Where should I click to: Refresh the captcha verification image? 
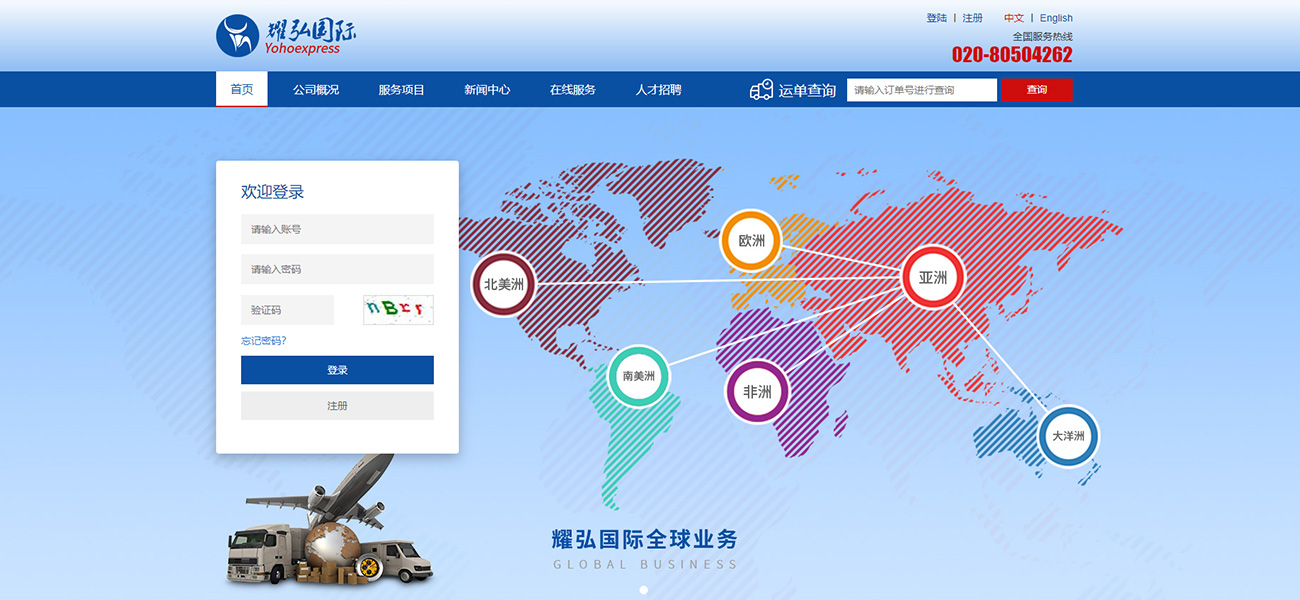(398, 309)
